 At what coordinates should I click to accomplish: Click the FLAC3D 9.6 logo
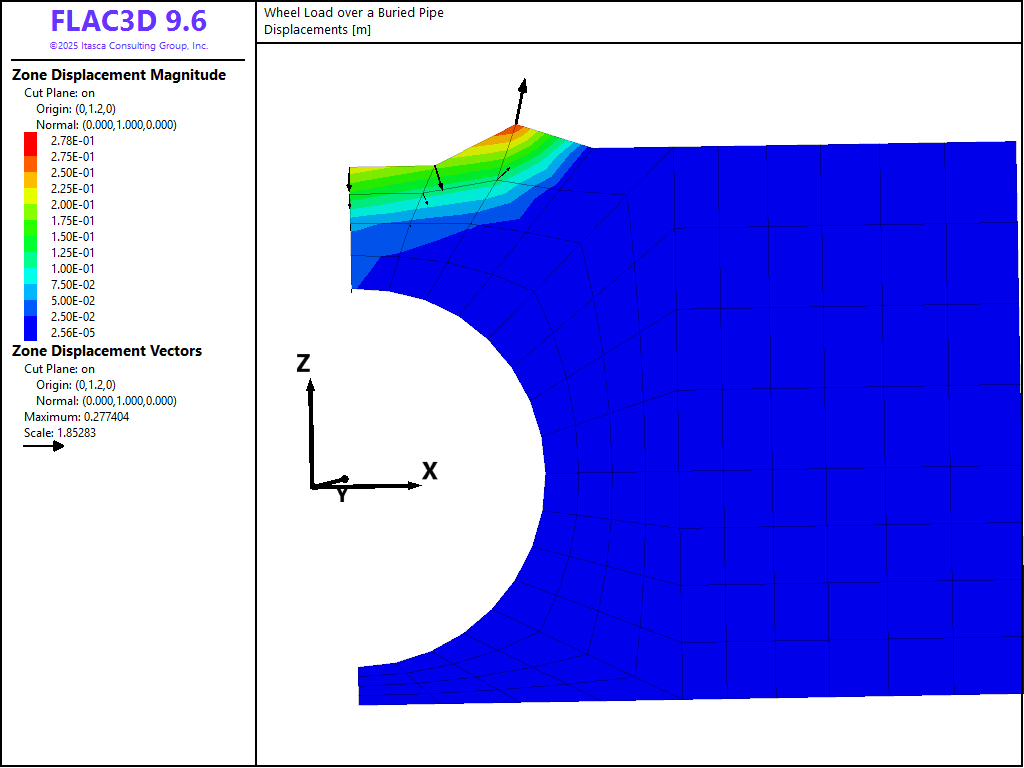coord(128,21)
